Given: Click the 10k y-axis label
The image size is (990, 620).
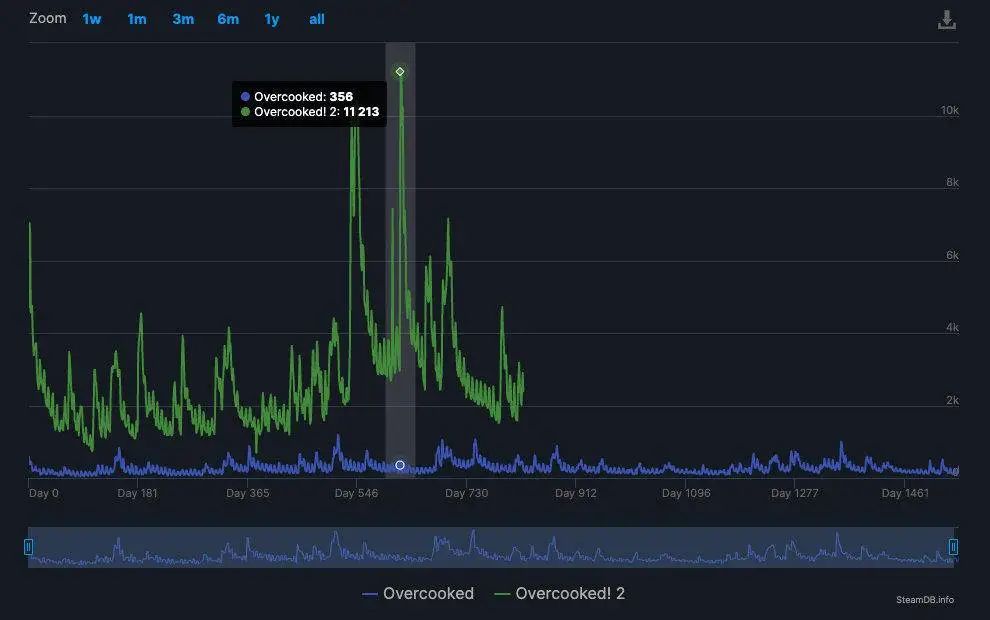Looking at the screenshot, I should click(x=950, y=110).
